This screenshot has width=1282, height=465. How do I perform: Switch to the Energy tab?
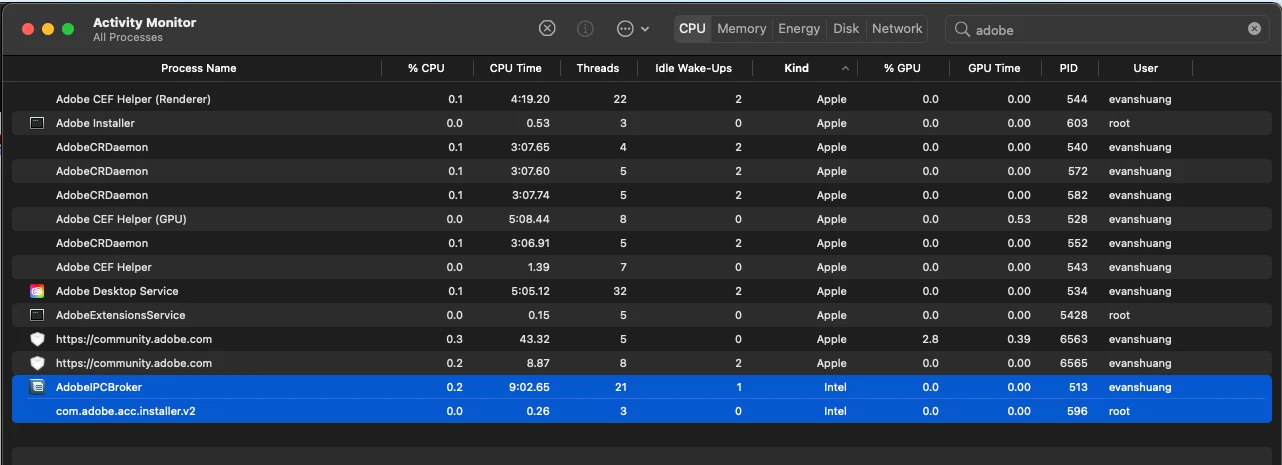[x=799, y=29]
